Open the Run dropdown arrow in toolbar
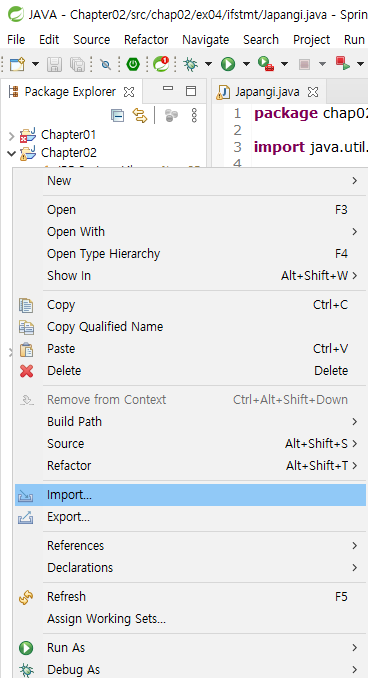368x678 pixels. pyautogui.click(x=246, y=64)
